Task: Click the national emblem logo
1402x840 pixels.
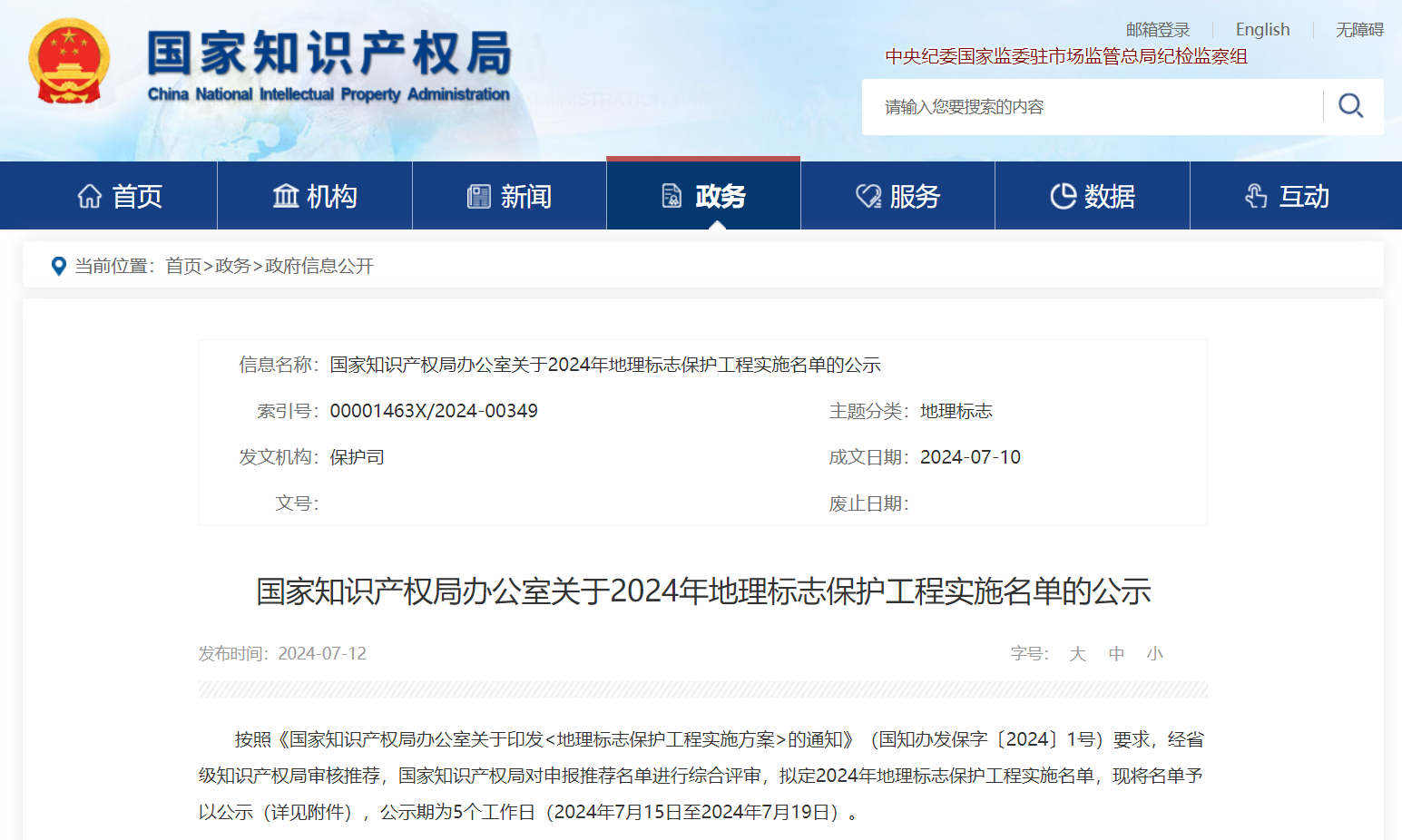Action: 69,62
